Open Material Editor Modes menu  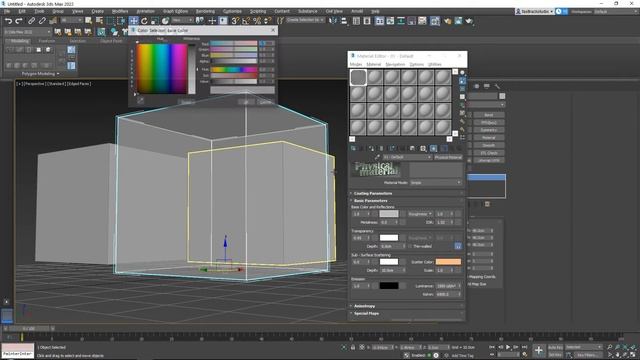pyautogui.click(x=356, y=64)
